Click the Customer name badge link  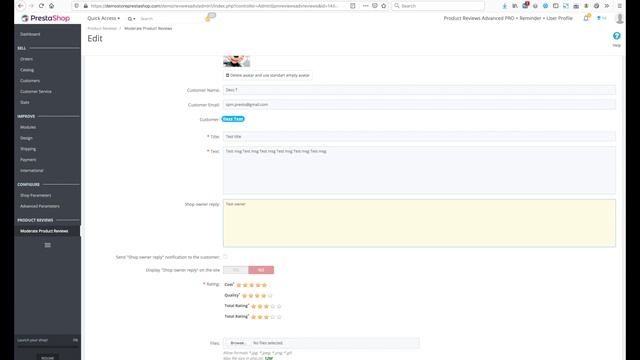click(x=233, y=119)
